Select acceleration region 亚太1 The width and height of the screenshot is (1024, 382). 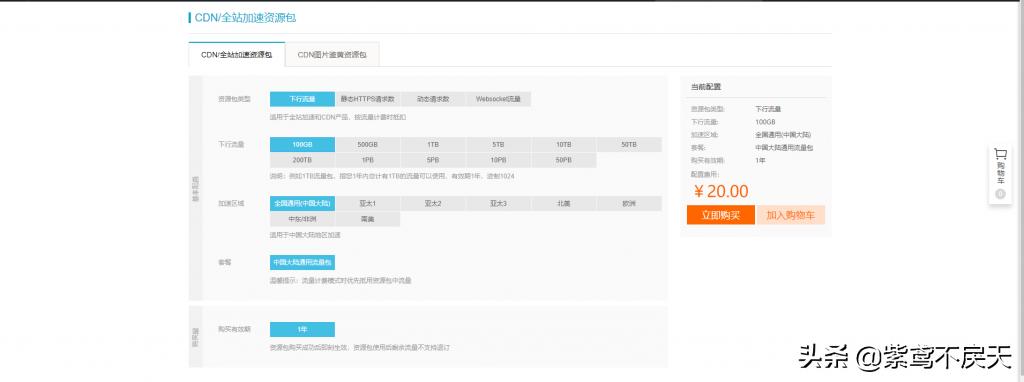tap(368, 204)
